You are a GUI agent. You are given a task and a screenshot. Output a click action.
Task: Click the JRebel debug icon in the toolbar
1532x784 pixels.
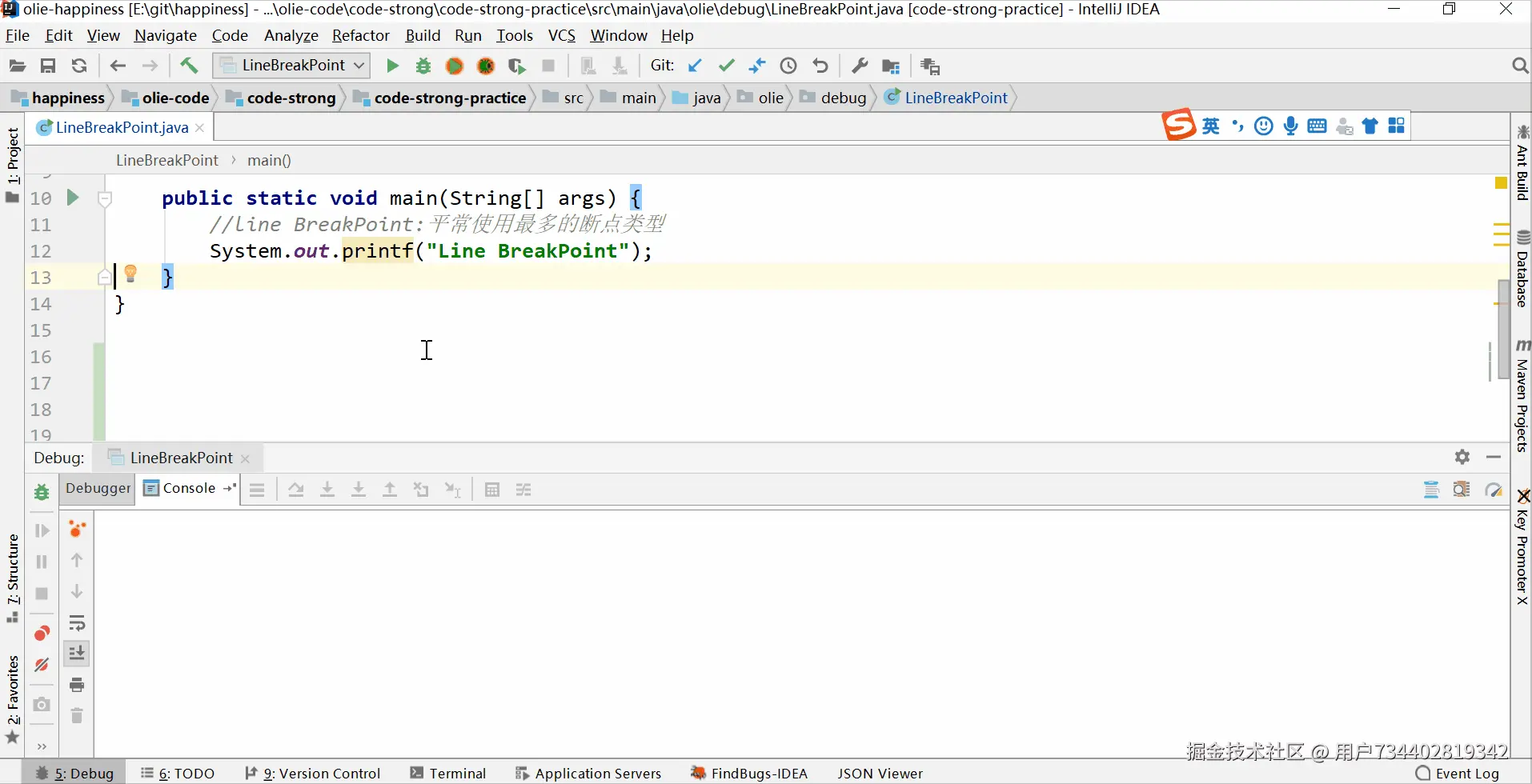coord(486,66)
